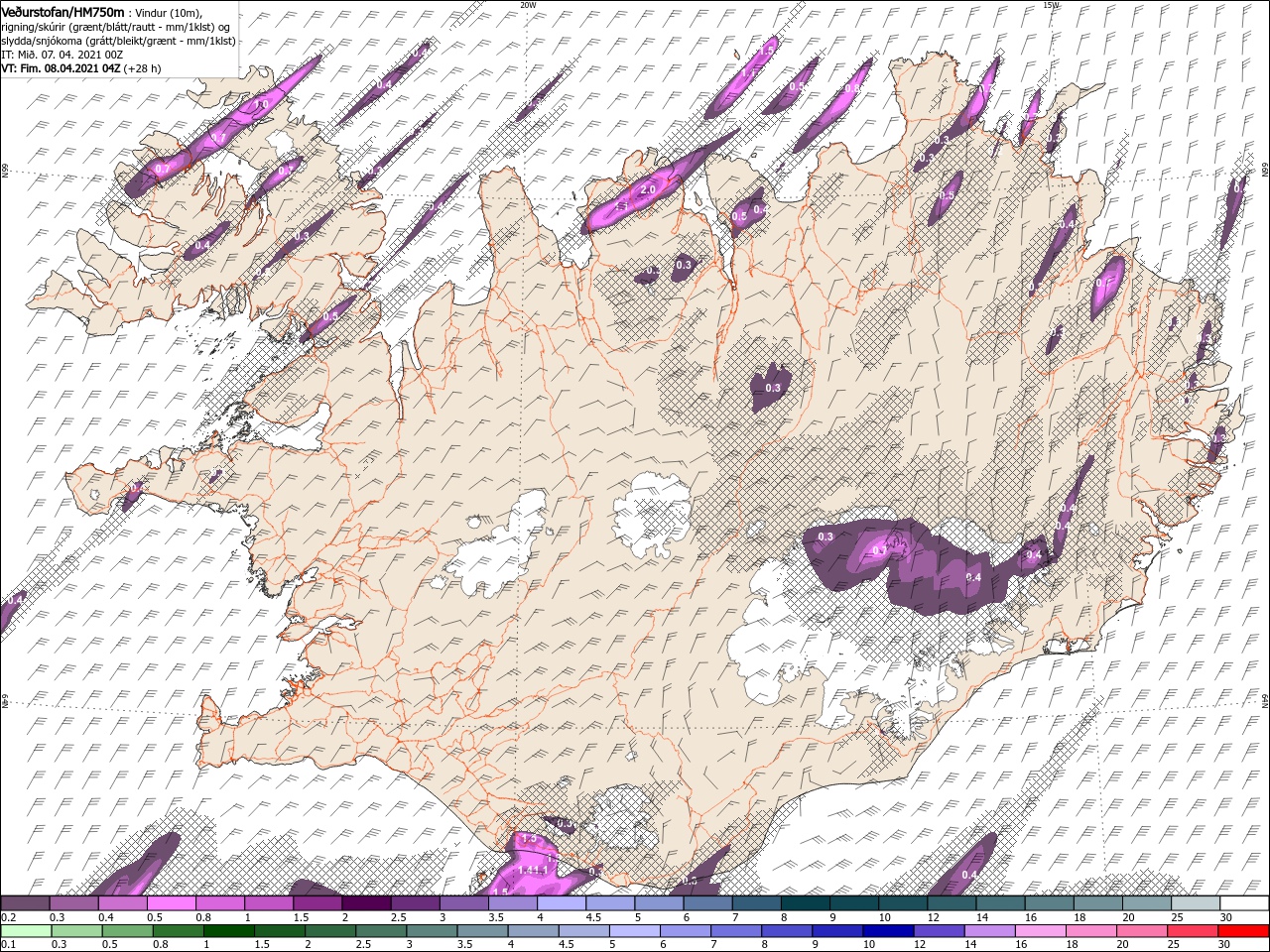Click the 15W longitude label

point(1051,5)
